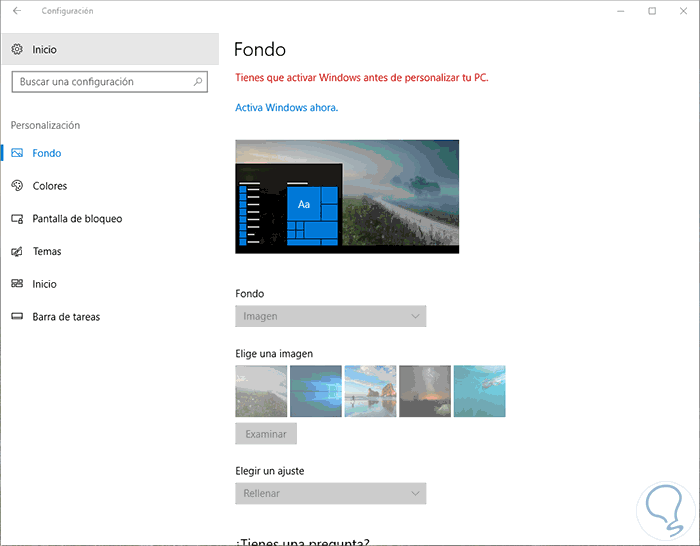Follow the Activa Windows ahora link
The image size is (700, 546).
[x=287, y=108]
